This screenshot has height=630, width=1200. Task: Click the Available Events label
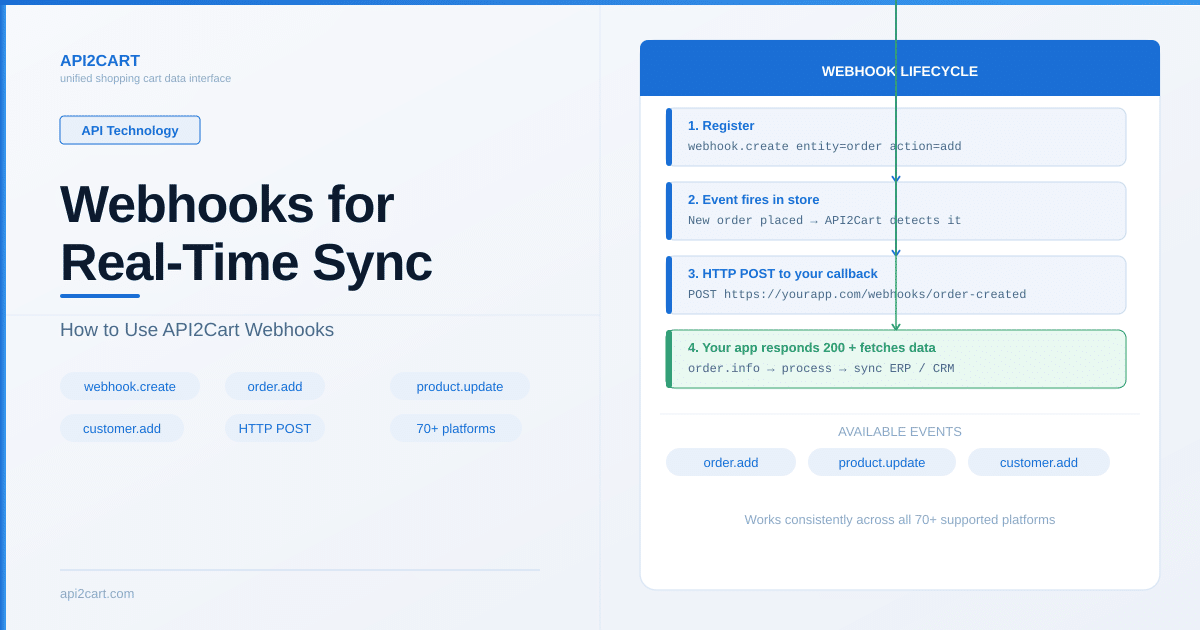(x=900, y=432)
